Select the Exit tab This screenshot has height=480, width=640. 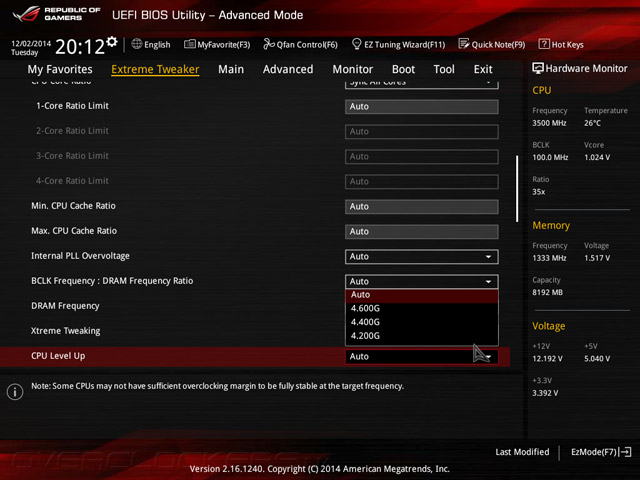click(483, 69)
